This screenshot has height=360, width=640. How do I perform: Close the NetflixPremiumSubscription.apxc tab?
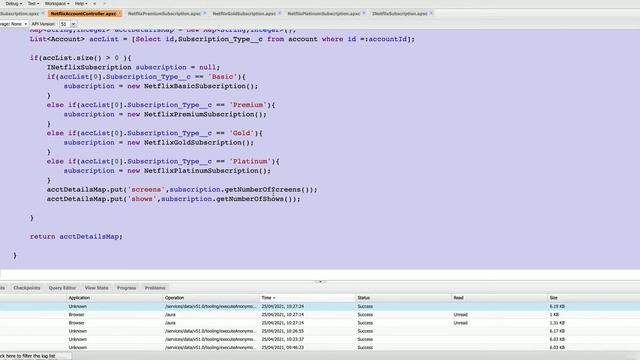(x=204, y=13)
